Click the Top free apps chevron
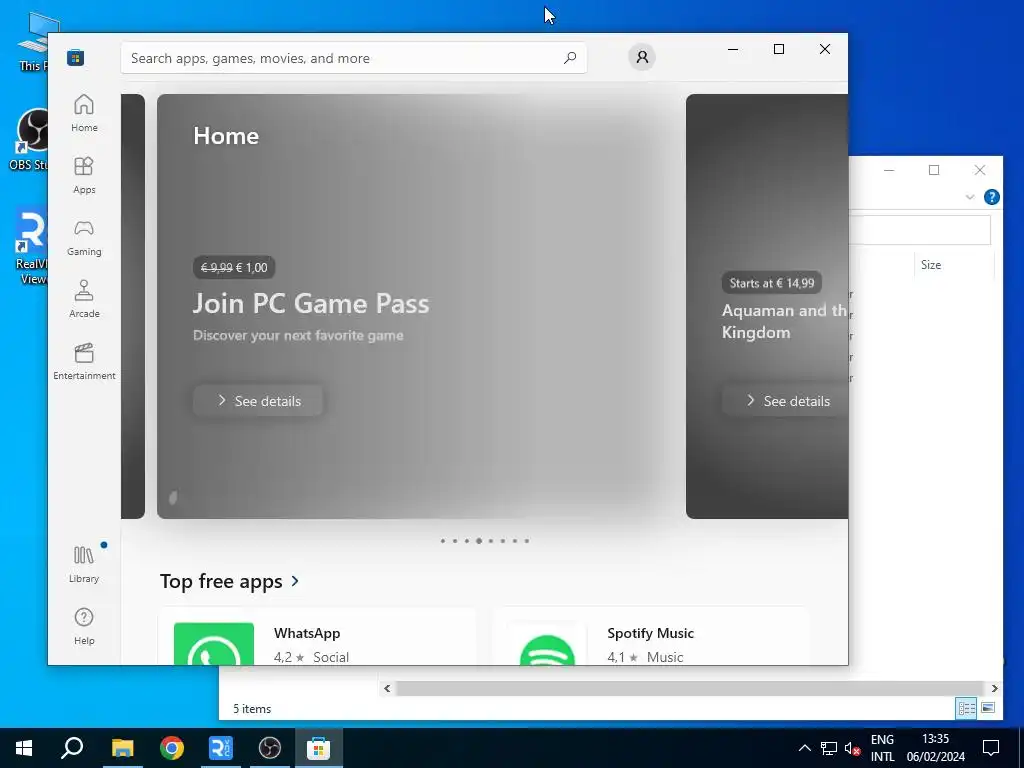The width and height of the screenshot is (1024, 768). click(295, 581)
